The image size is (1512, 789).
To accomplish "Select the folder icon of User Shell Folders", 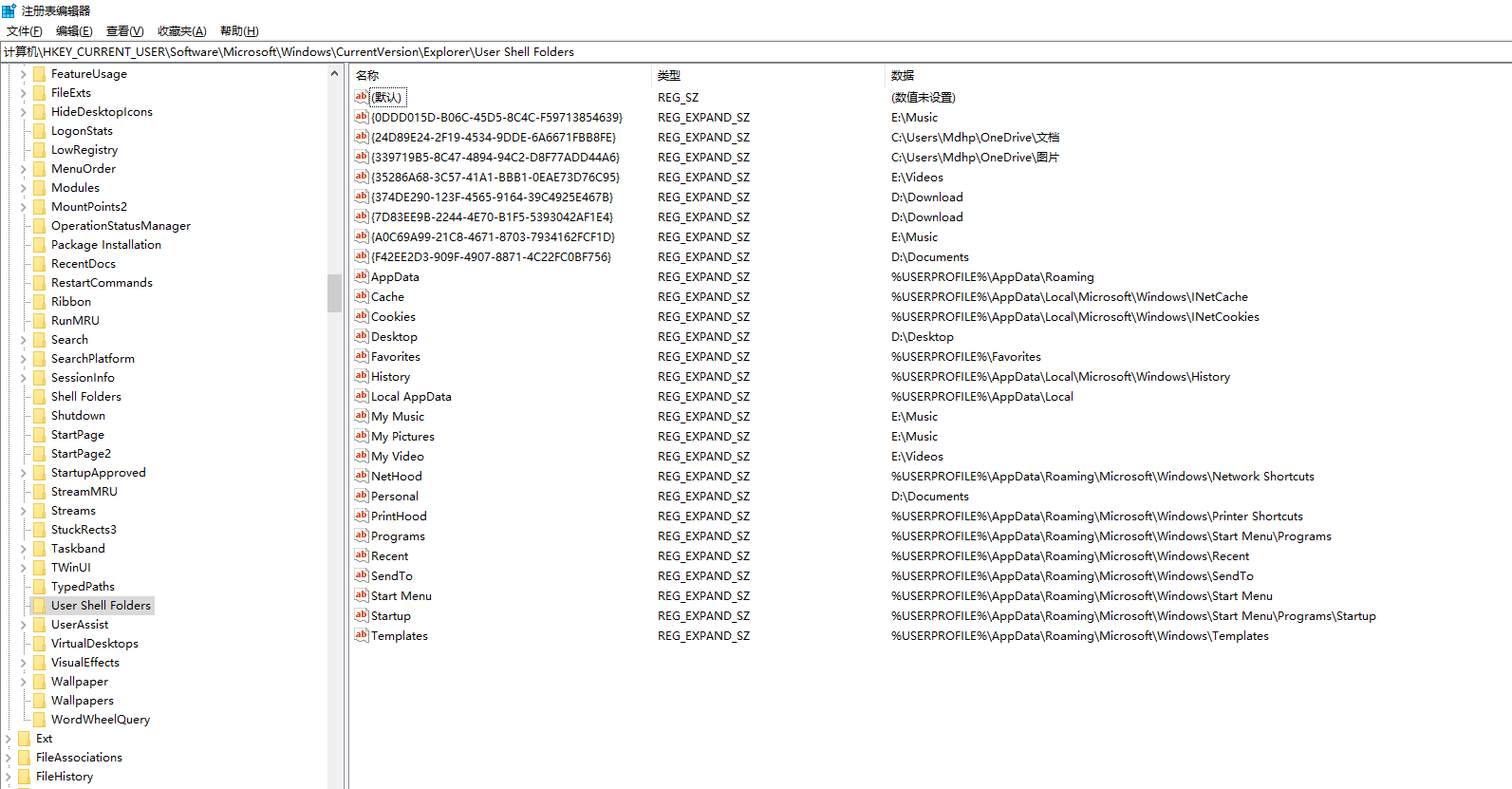I will coord(39,605).
